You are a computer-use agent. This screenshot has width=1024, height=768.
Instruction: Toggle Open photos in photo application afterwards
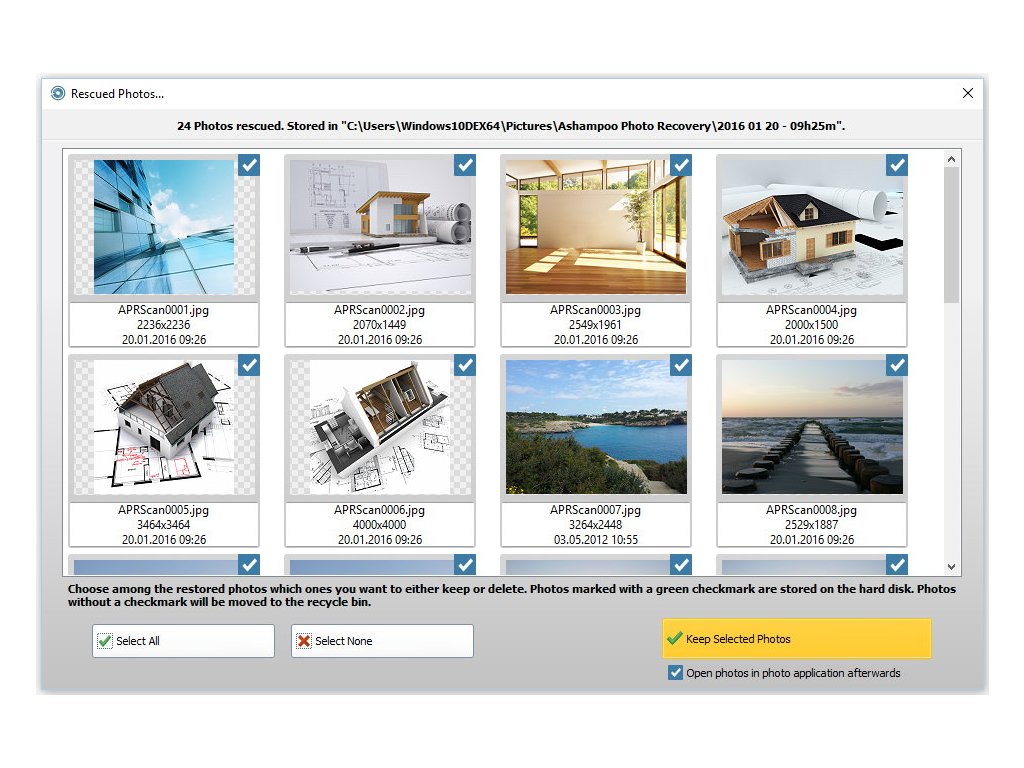coord(675,673)
